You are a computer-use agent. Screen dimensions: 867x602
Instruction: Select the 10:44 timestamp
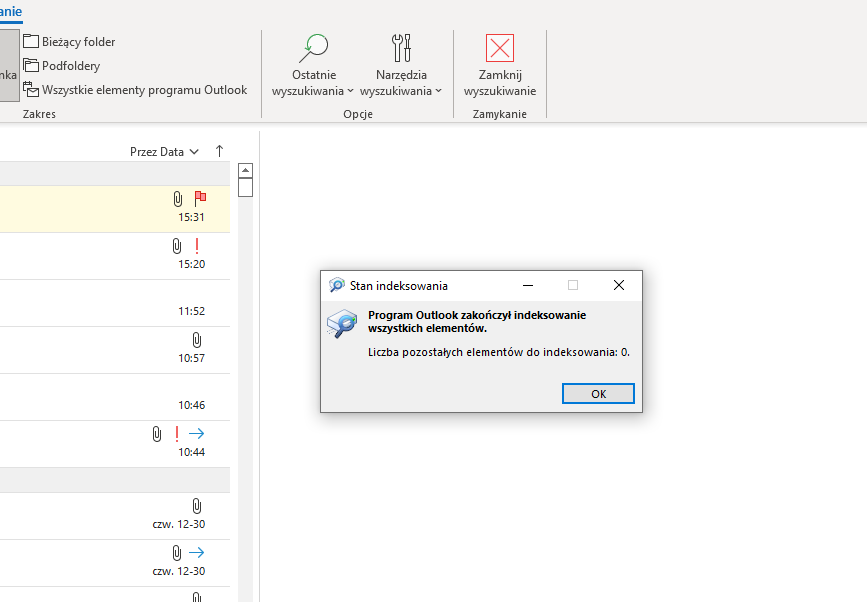click(191, 452)
